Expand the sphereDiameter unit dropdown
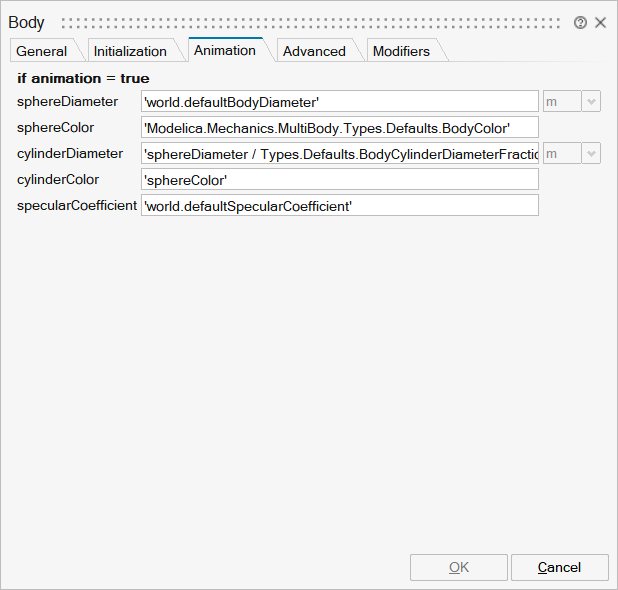The image size is (618, 590). coord(590,101)
